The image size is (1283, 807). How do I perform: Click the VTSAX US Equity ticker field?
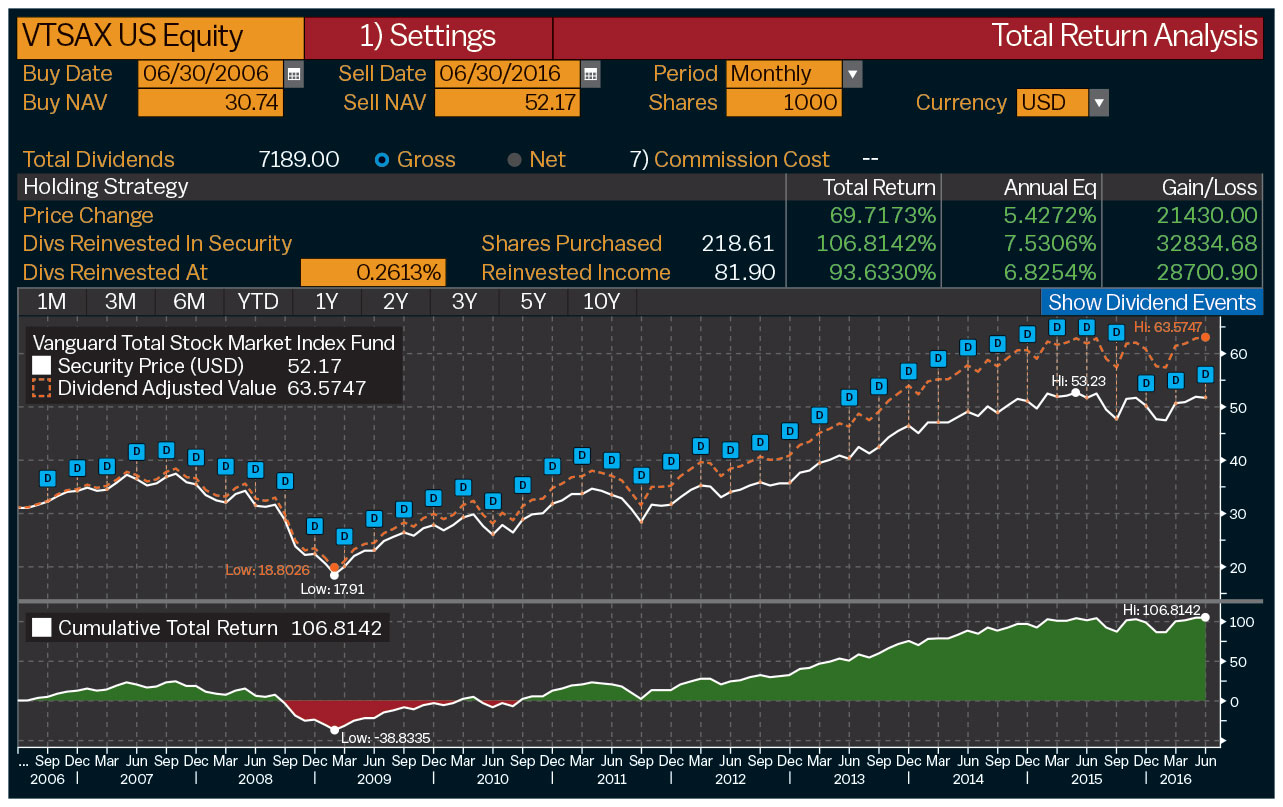(x=161, y=37)
